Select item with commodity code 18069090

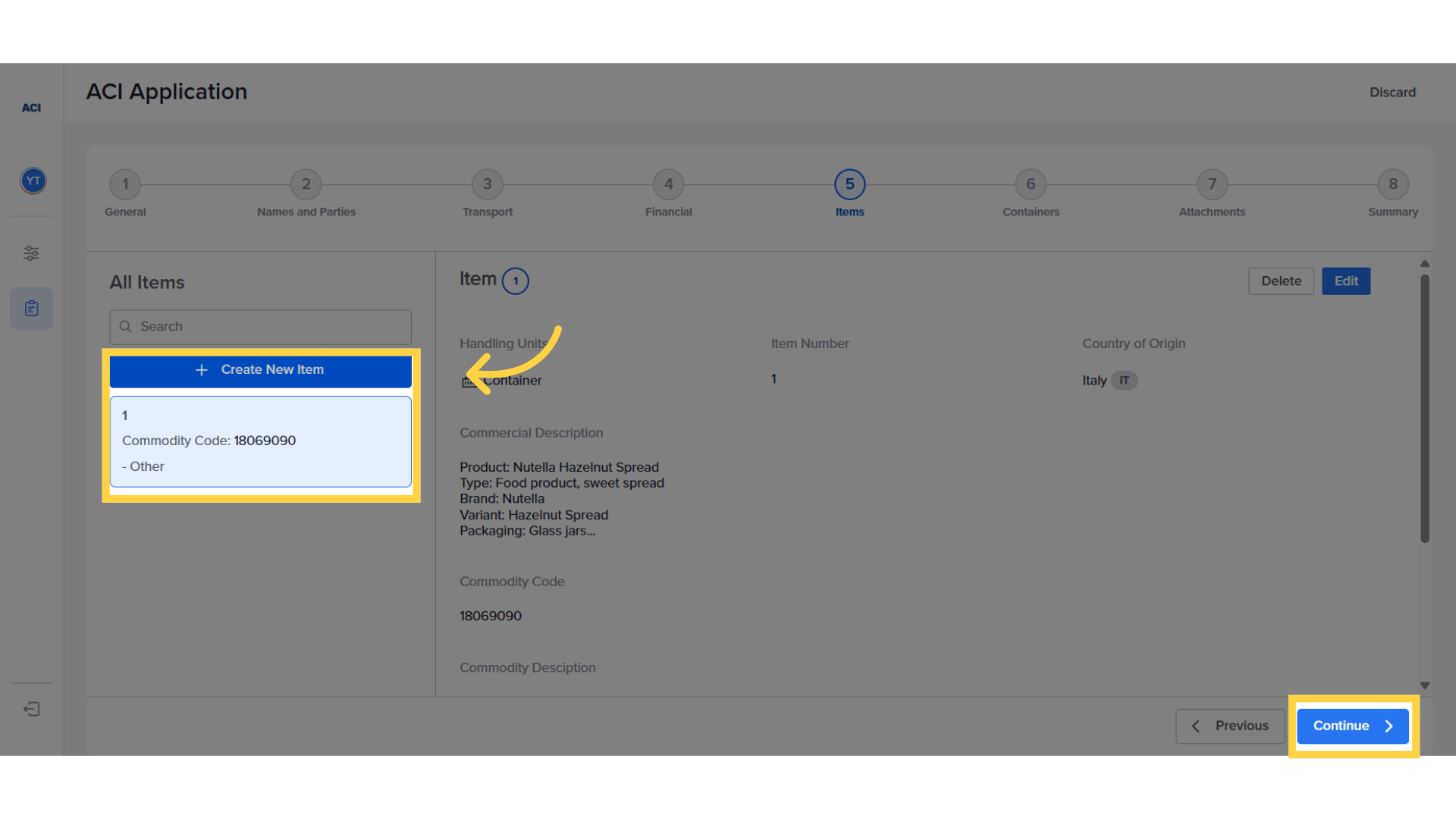pos(260,441)
